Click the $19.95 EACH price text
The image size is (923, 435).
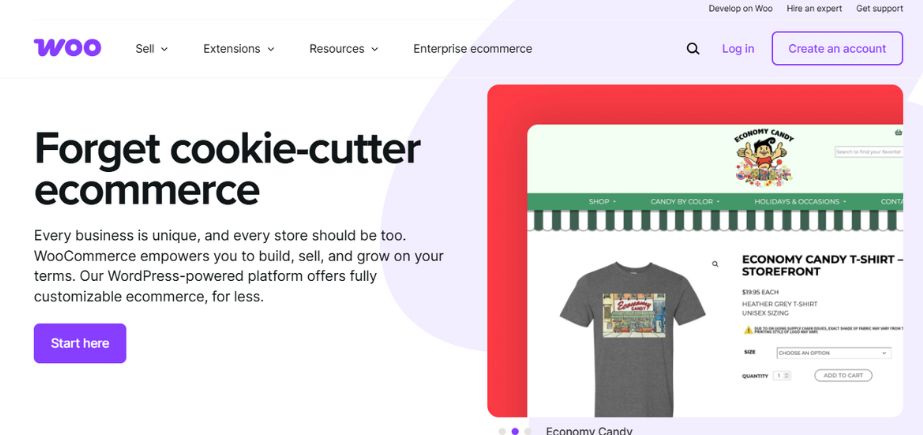click(x=760, y=292)
